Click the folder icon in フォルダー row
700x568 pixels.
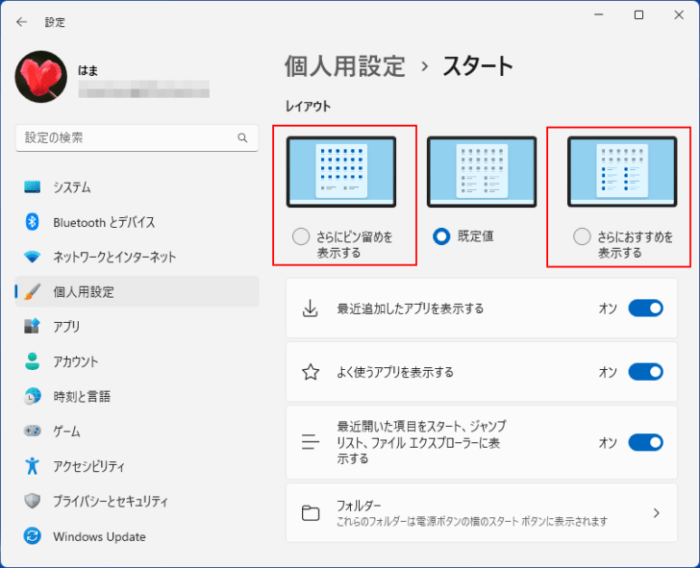(311, 513)
